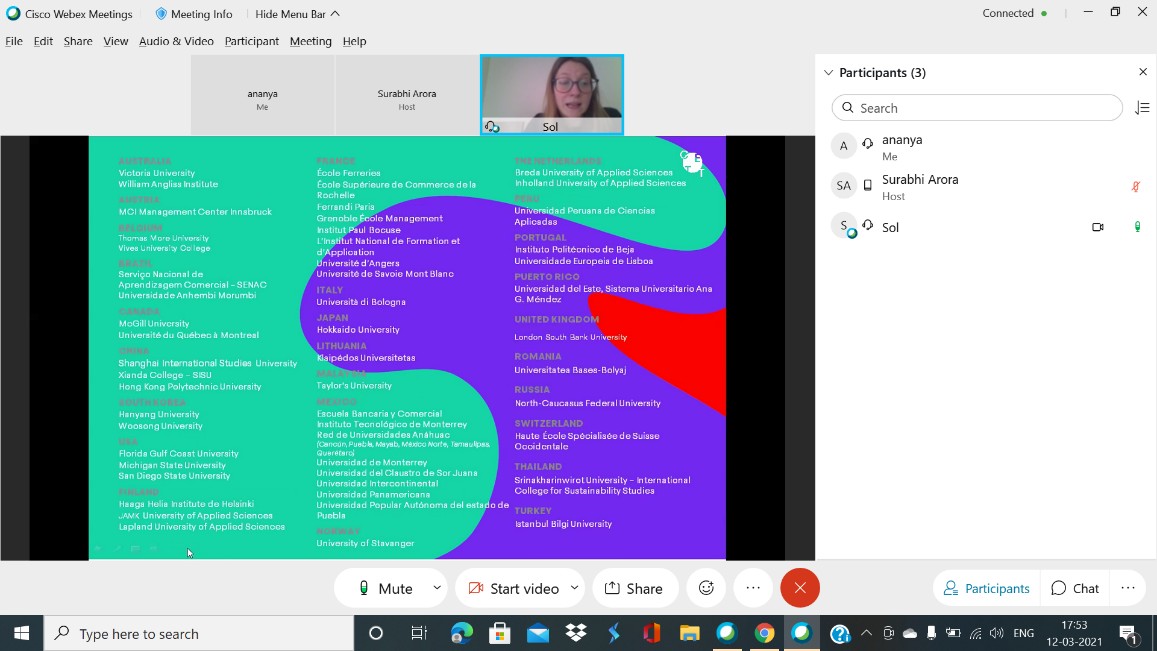The image size is (1157, 651).
Task: Open File Explorer from the taskbar
Action: tap(689, 633)
